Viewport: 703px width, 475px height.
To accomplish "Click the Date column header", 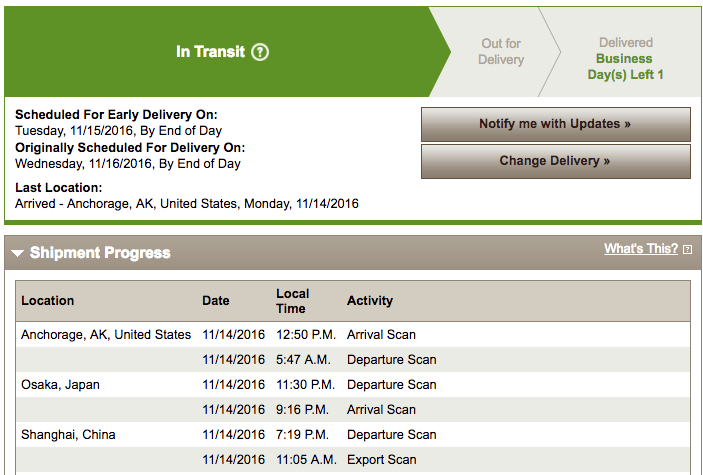I will point(215,300).
